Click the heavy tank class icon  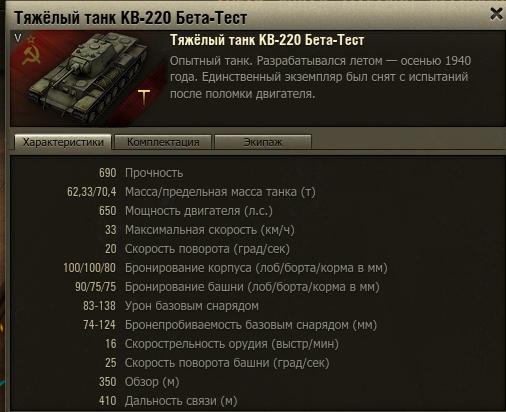144,97
